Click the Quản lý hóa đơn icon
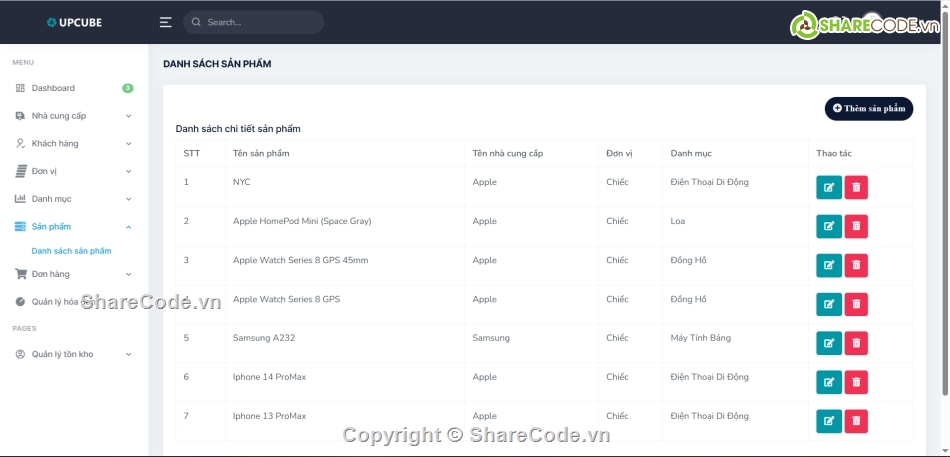Image resolution: width=950 pixels, height=457 pixels. [20, 302]
